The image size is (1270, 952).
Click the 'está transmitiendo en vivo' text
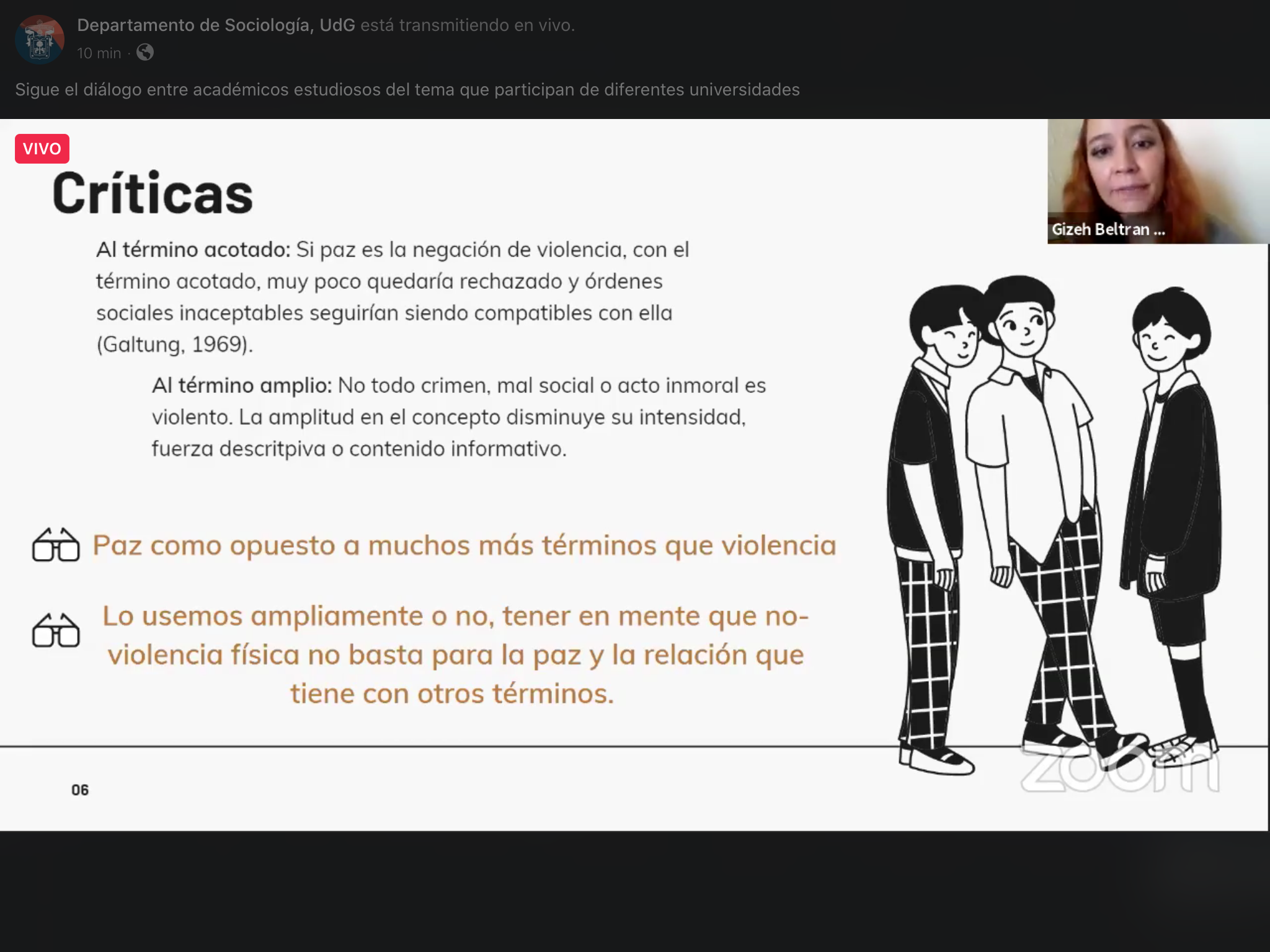tap(467, 25)
